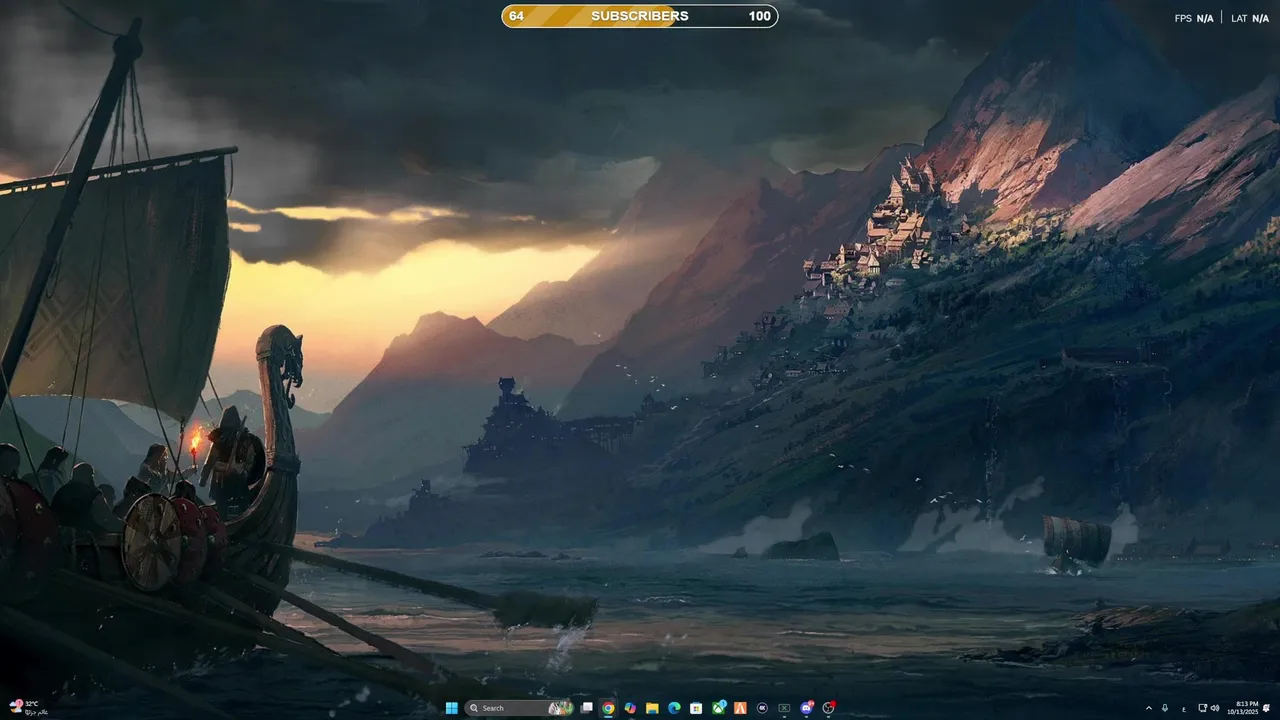Show hidden system tray icons
Viewport: 1280px width, 720px height.
point(1149,708)
